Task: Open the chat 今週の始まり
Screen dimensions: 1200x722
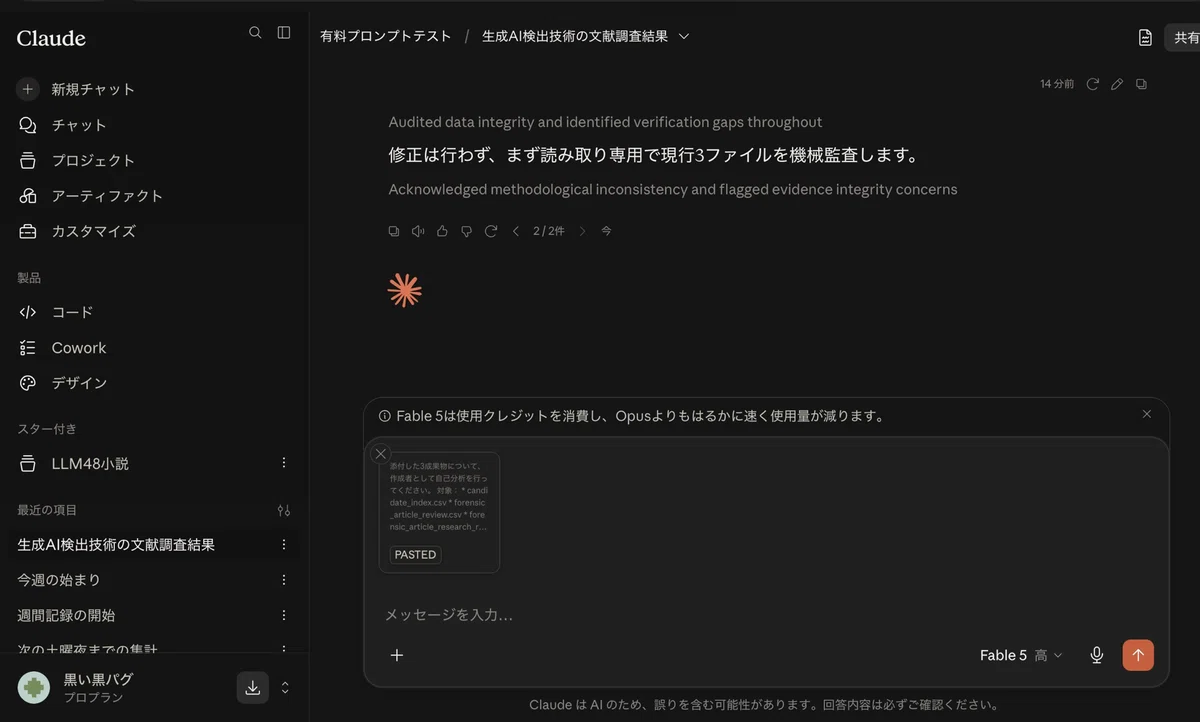Action: pos(59,580)
